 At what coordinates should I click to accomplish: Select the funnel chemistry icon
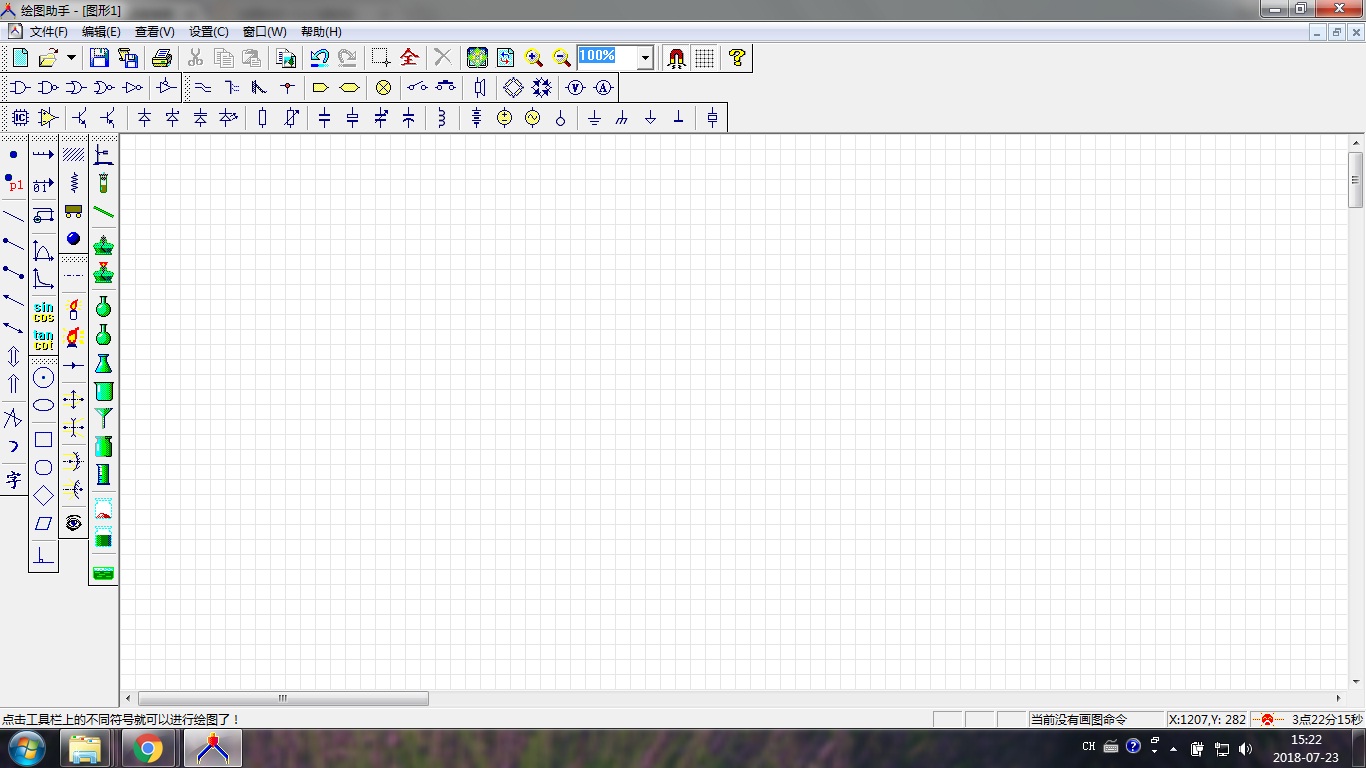coord(103,418)
